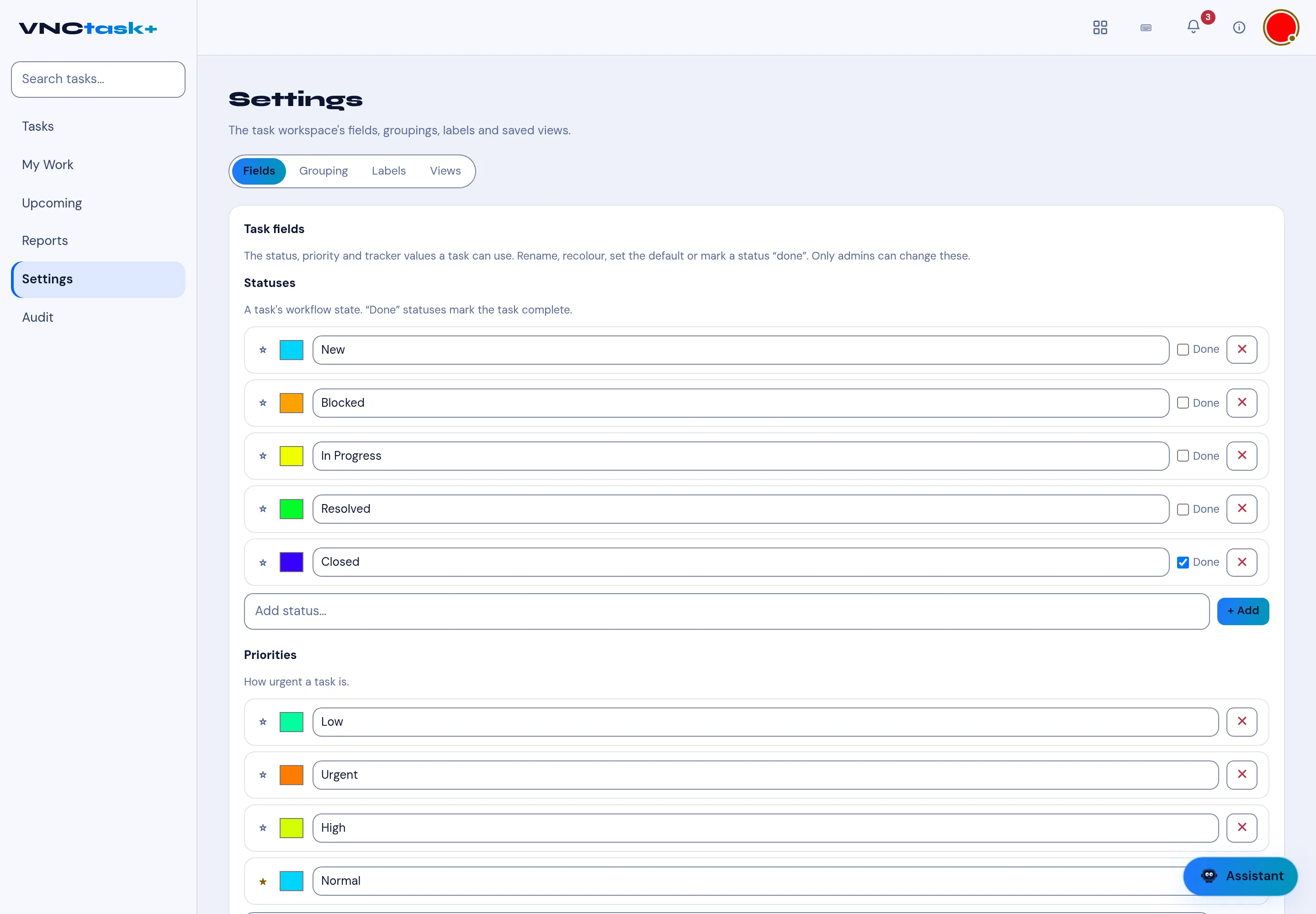The height and width of the screenshot is (914, 1316).
Task: Delete the New status
Action: tap(1242, 349)
